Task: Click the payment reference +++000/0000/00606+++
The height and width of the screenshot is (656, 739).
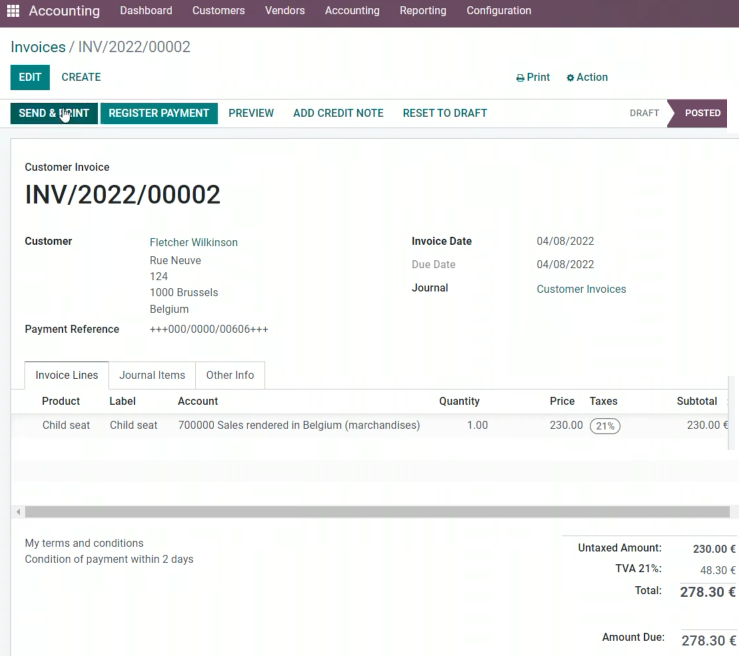Action: [209, 329]
